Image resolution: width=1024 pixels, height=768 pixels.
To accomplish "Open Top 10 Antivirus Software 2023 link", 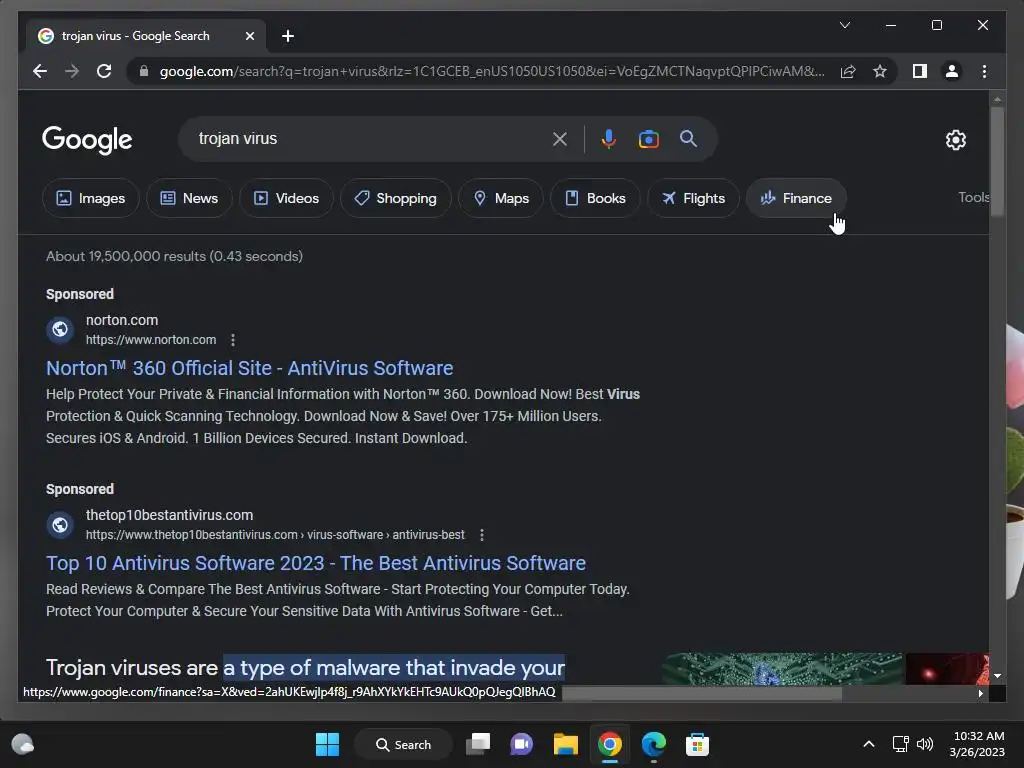I will click(x=316, y=564).
